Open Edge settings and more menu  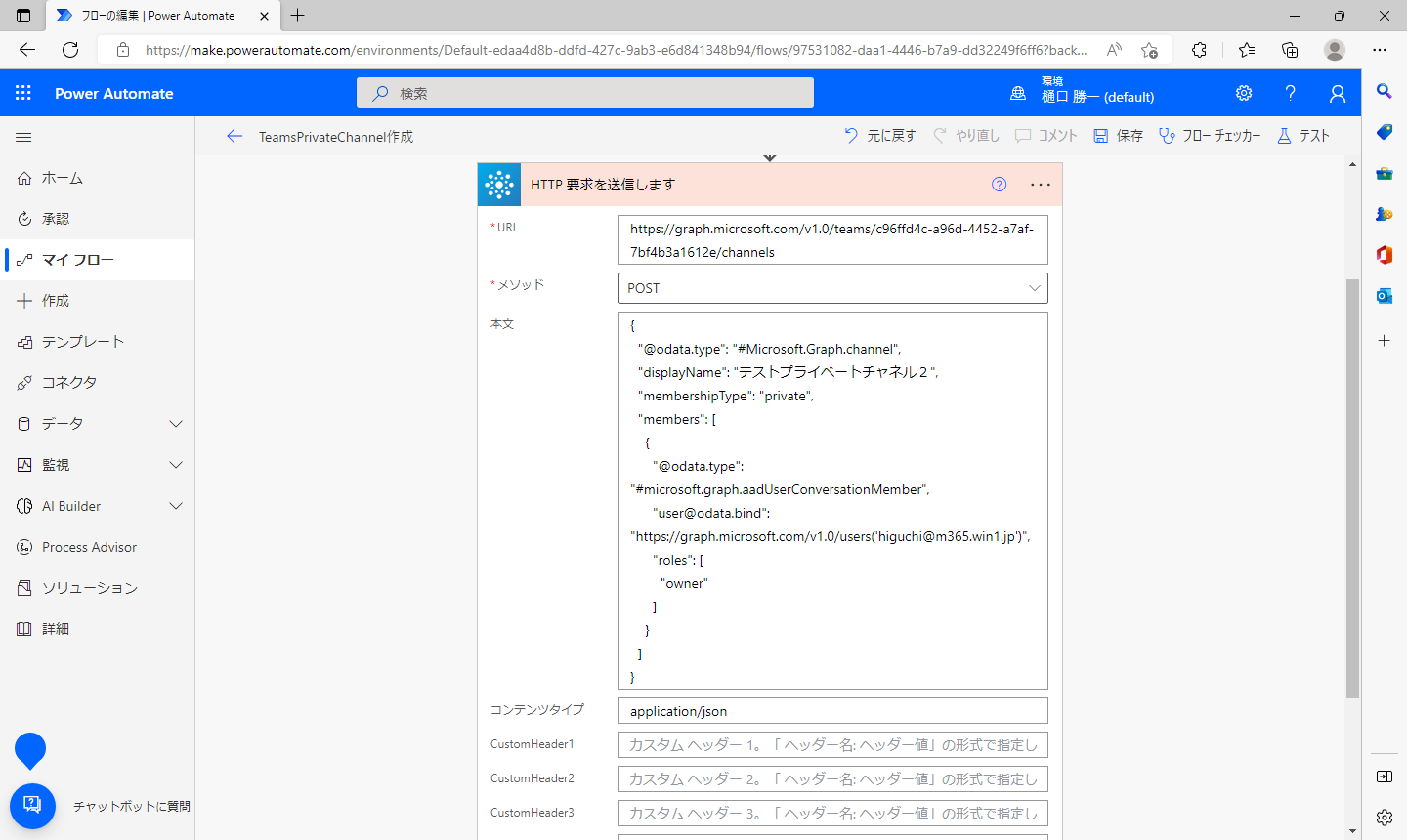(1380, 50)
